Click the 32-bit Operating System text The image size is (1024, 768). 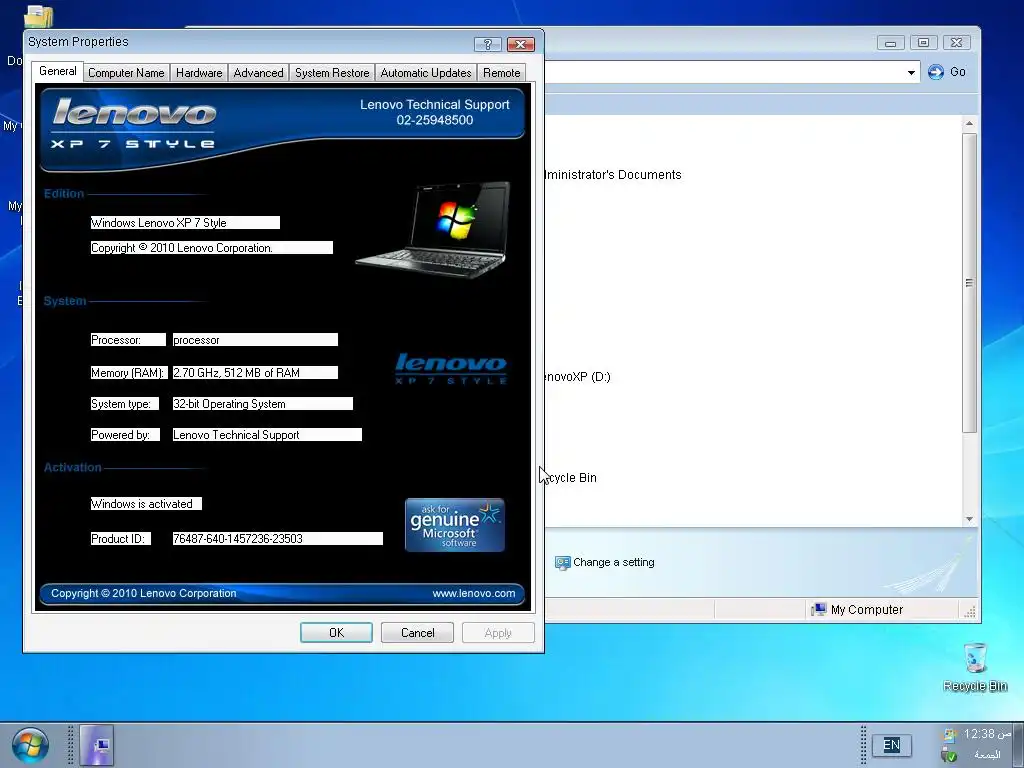pos(229,404)
